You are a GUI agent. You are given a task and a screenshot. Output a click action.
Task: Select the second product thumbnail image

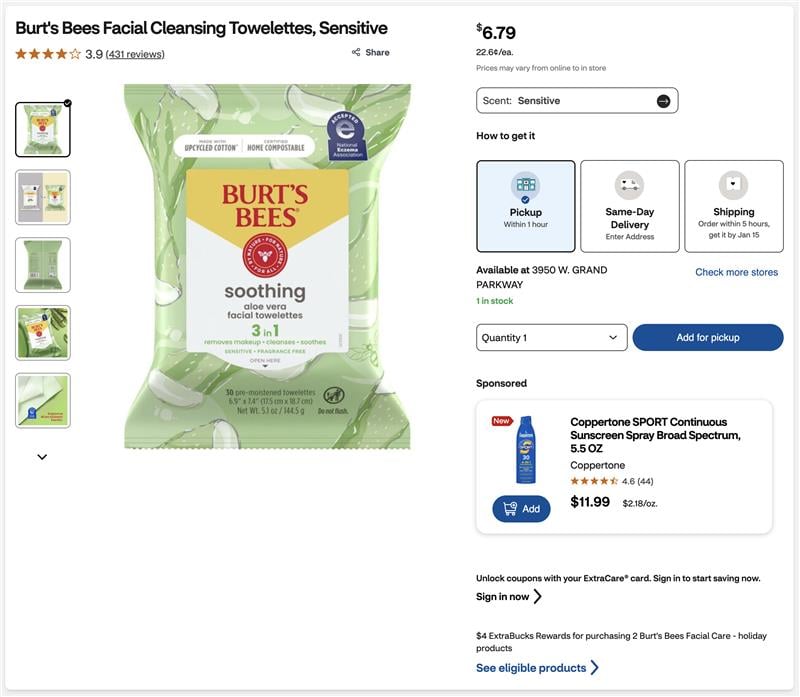tap(43, 197)
